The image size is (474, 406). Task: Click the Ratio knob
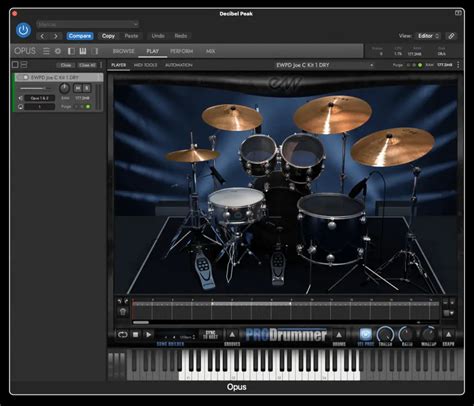407,334
